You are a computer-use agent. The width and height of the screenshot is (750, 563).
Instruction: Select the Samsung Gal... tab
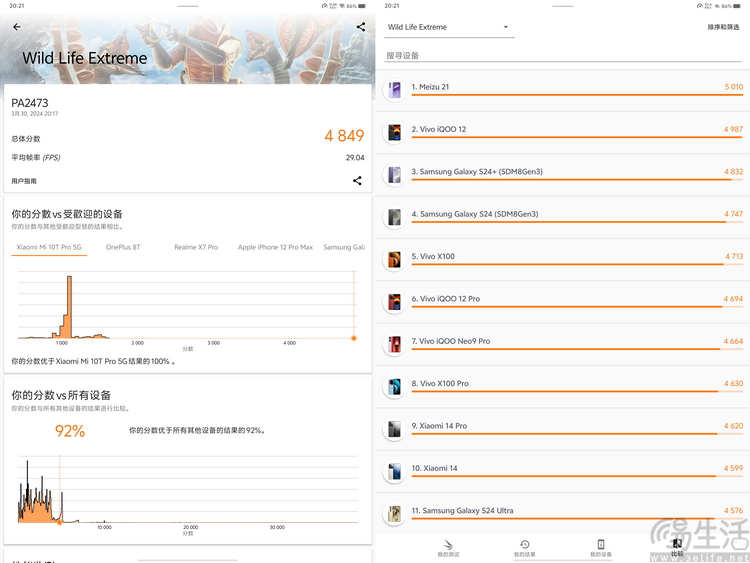[344, 247]
